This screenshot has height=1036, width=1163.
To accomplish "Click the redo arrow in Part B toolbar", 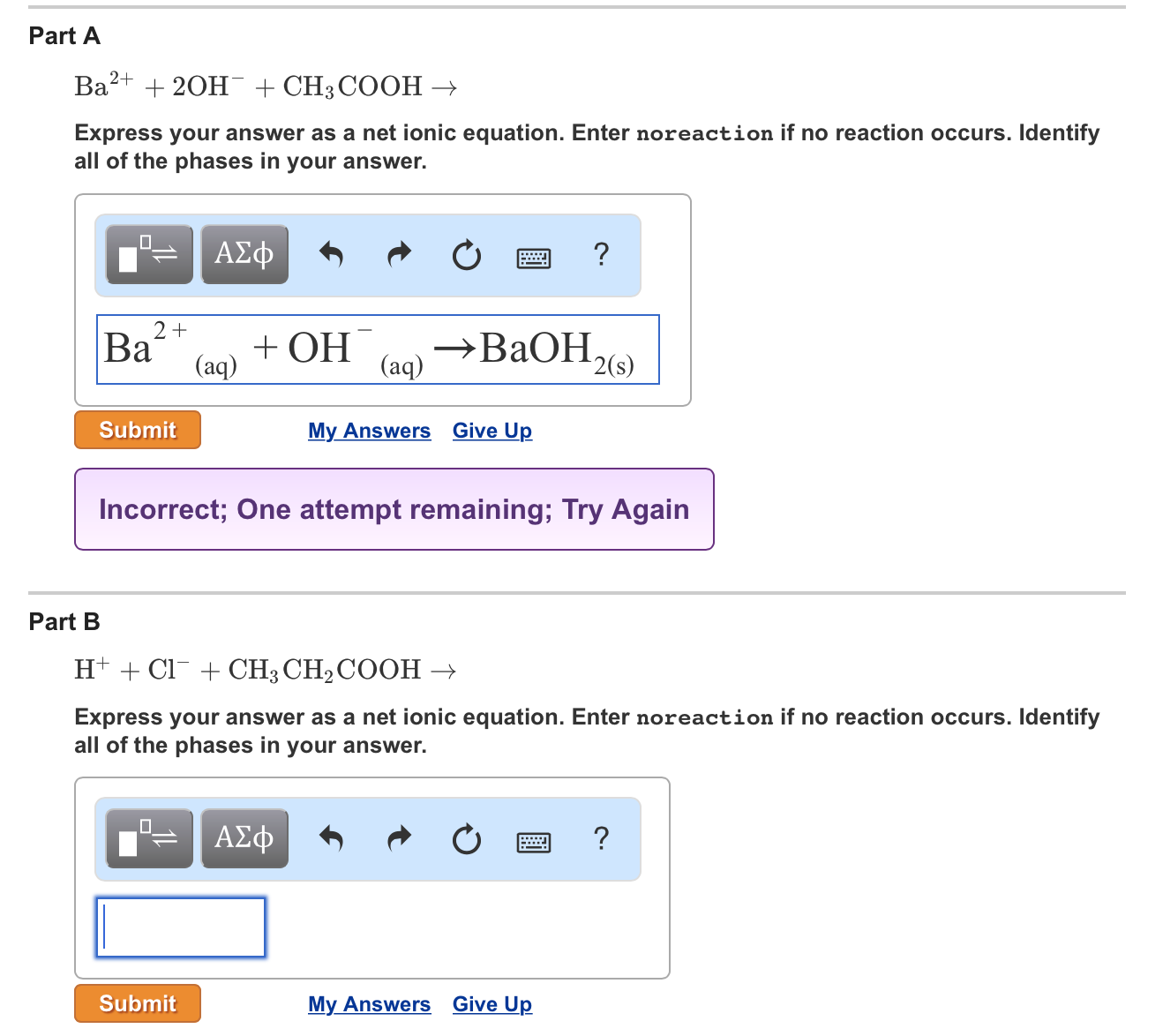I will coord(399,839).
